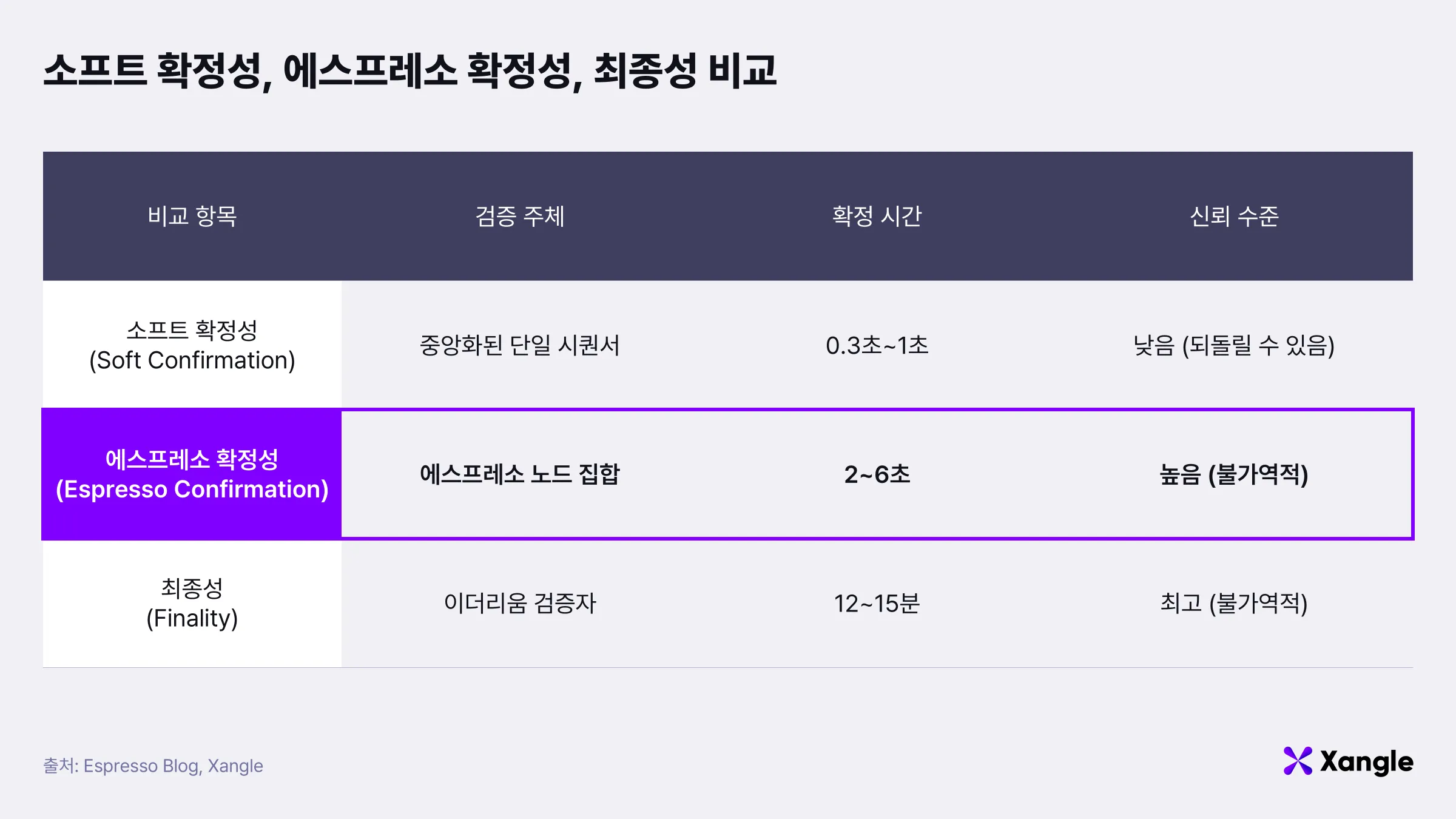This screenshot has height=819, width=1456.
Task: Select the 이더리움 검증자 cell
Action: pos(520,603)
